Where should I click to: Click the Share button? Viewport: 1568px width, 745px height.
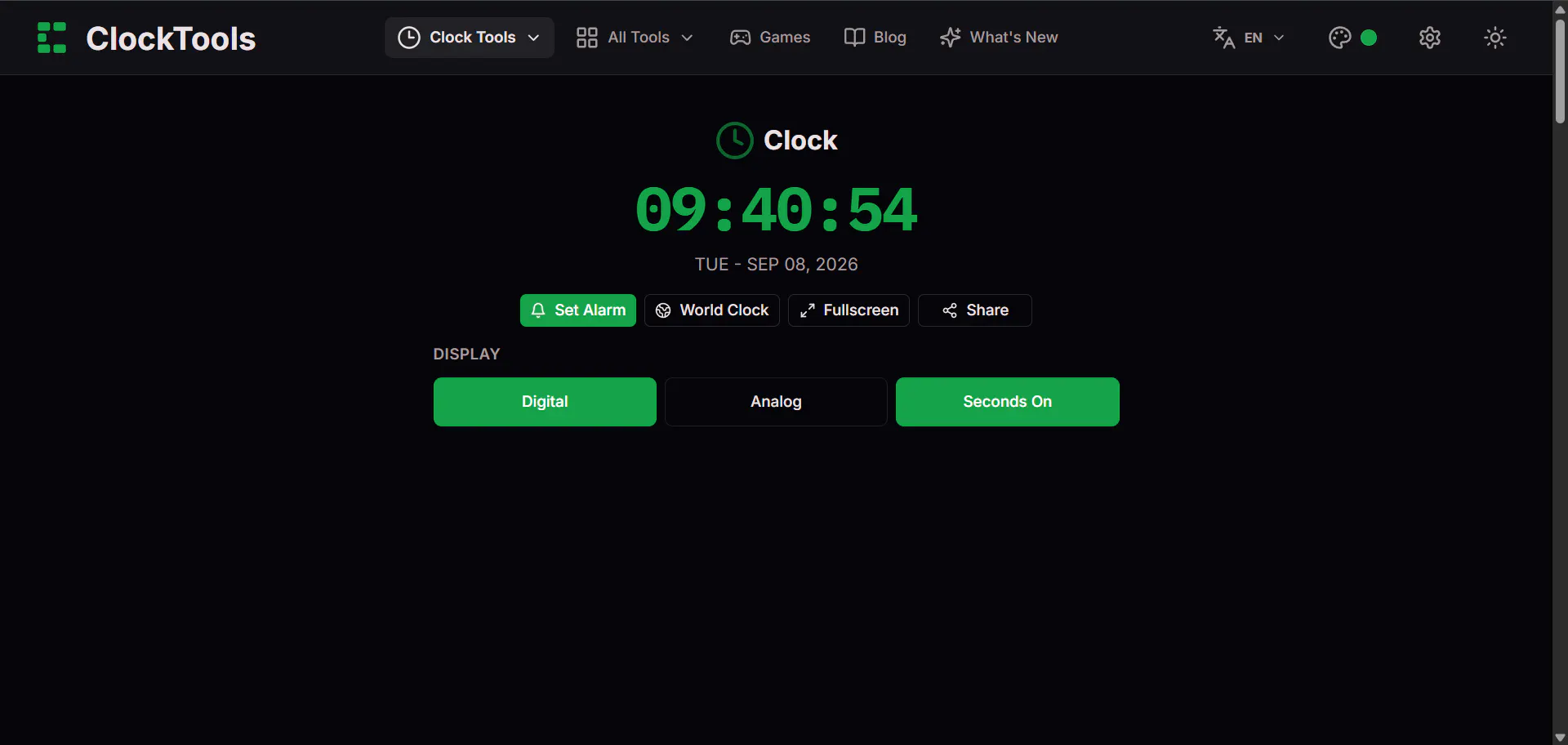(975, 310)
